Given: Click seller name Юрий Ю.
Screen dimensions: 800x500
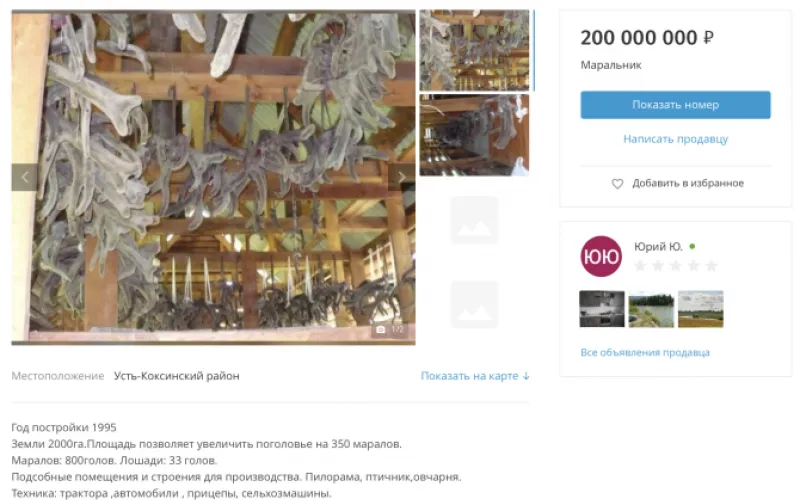Looking at the screenshot, I should click(x=658, y=247).
